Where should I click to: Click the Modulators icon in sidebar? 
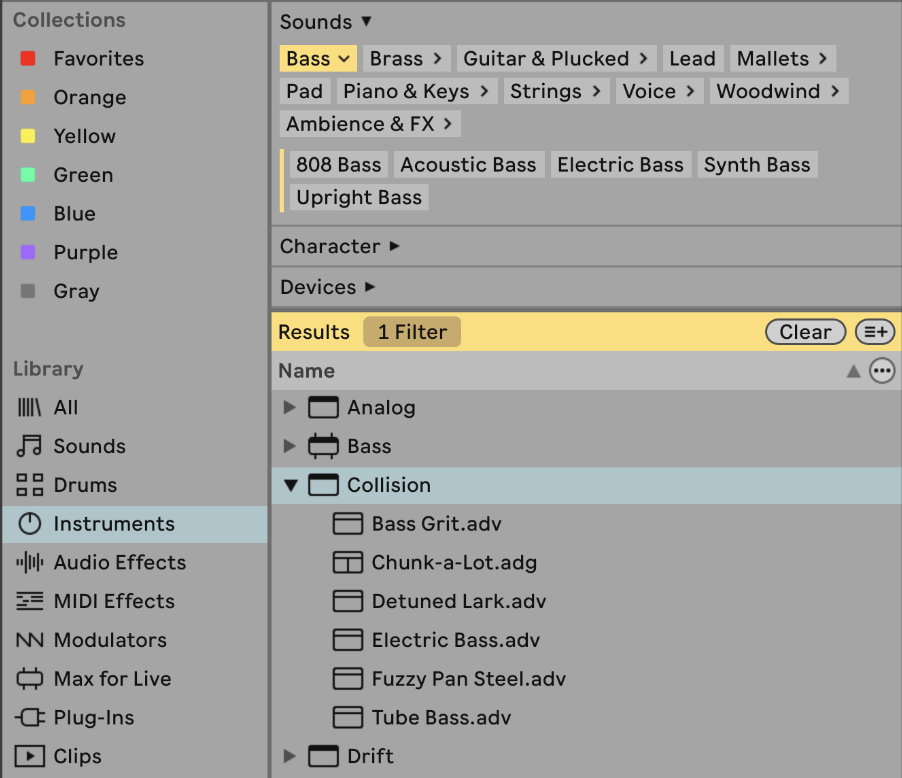(x=30, y=640)
